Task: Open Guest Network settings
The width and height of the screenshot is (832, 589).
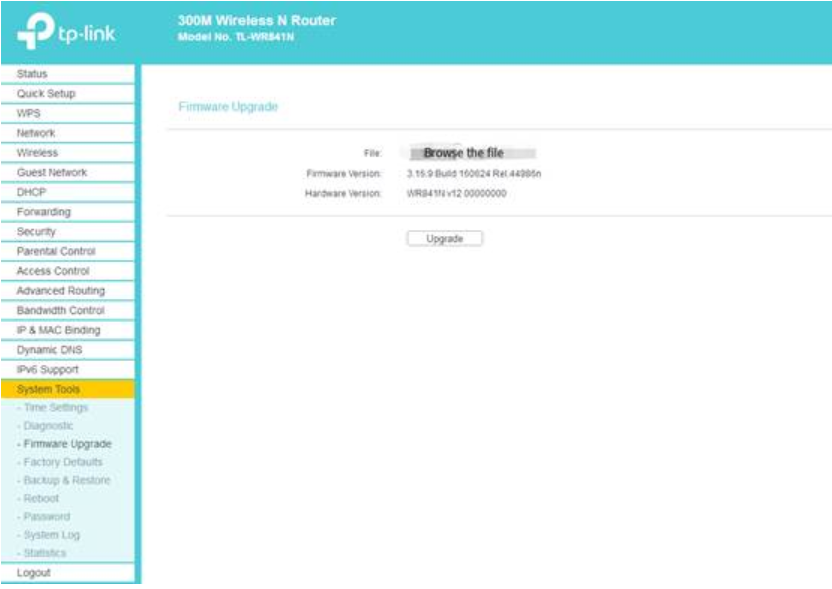Action: [67, 172]
